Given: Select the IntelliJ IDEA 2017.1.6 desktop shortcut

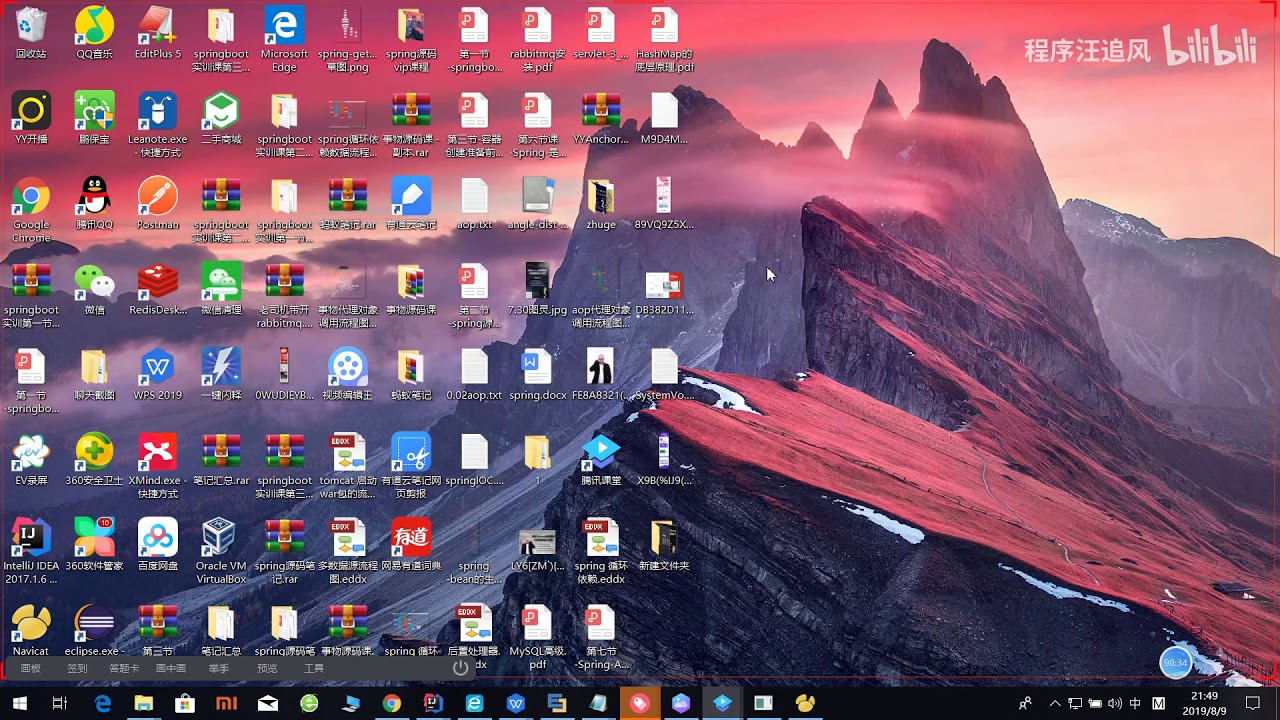Looking at the screenshot, I should pos(31,551).
